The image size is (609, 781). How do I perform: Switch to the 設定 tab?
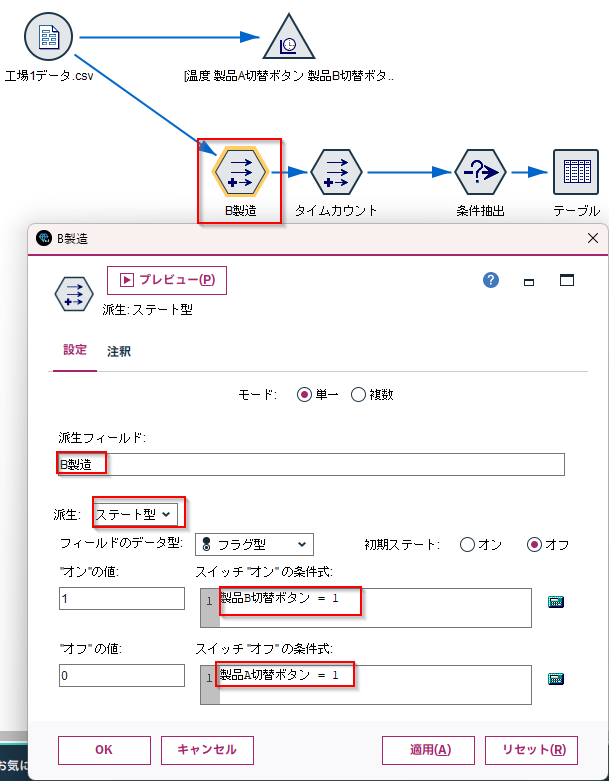point(75,350)
